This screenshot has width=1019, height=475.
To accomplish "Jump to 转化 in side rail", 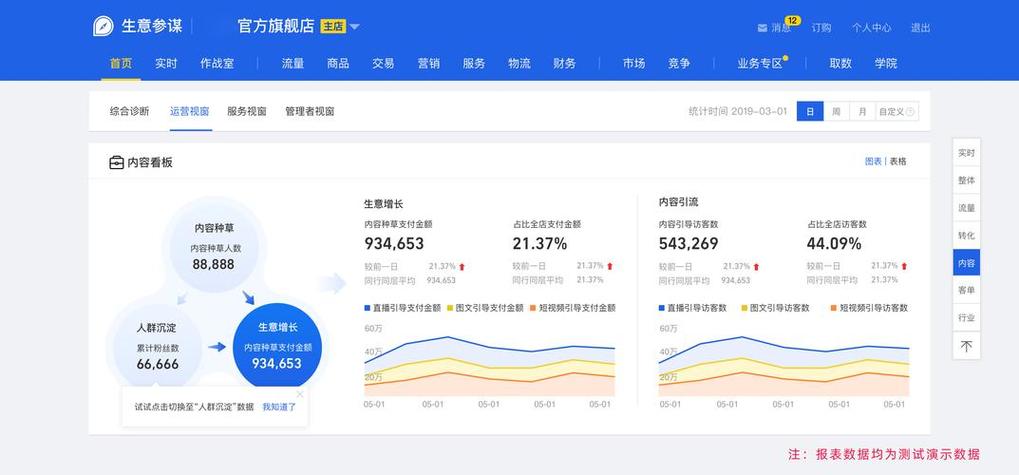I will point(966,235).
